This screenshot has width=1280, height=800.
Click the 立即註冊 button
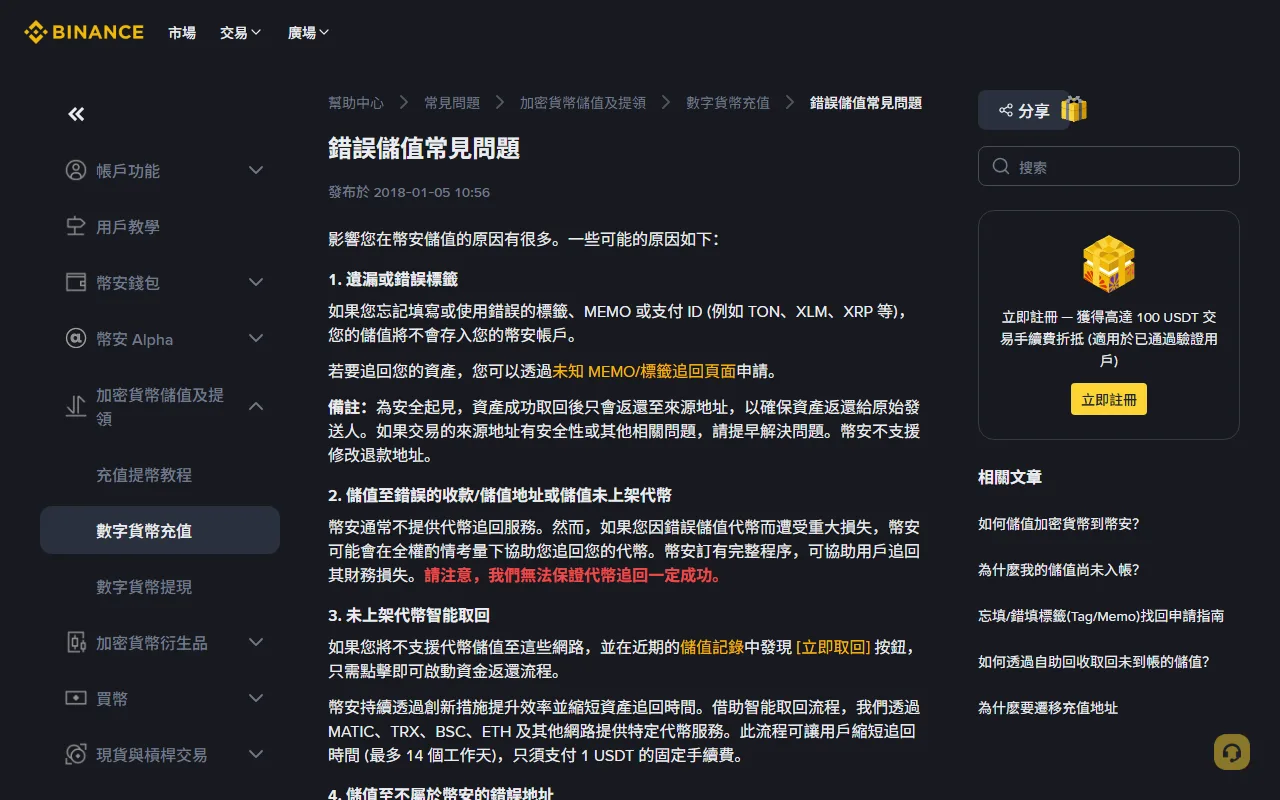(x=1109, y=399)
